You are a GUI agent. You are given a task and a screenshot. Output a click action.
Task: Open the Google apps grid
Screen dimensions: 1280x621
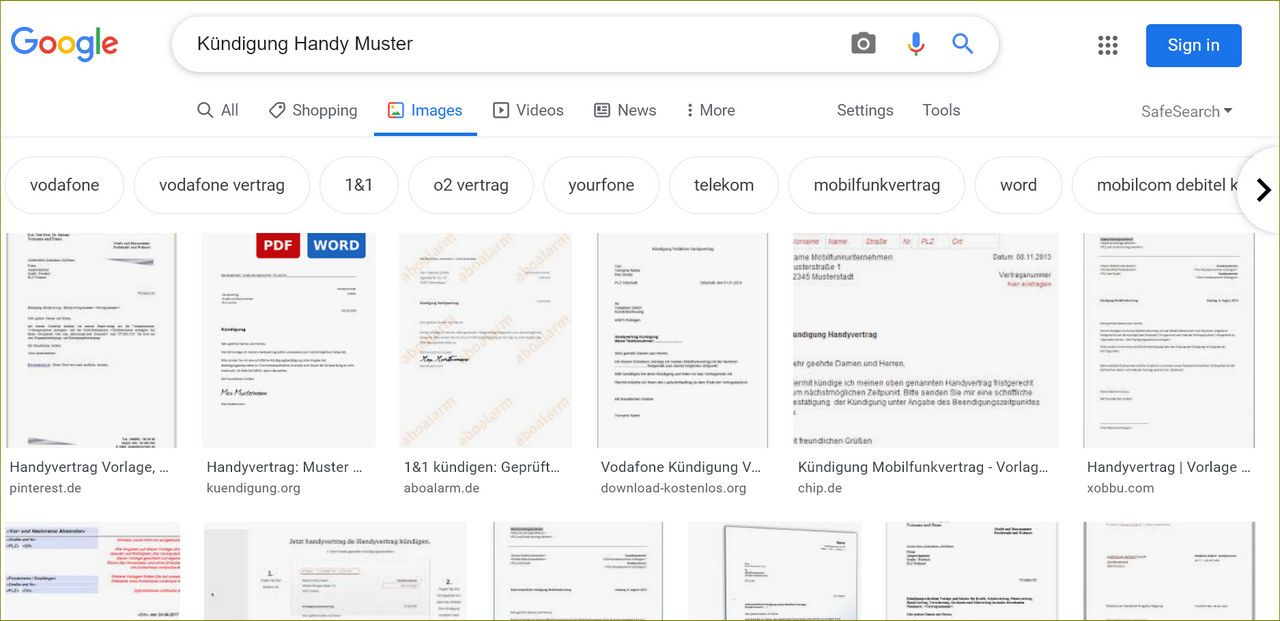pyautogui.click(x=1107, y=45)
